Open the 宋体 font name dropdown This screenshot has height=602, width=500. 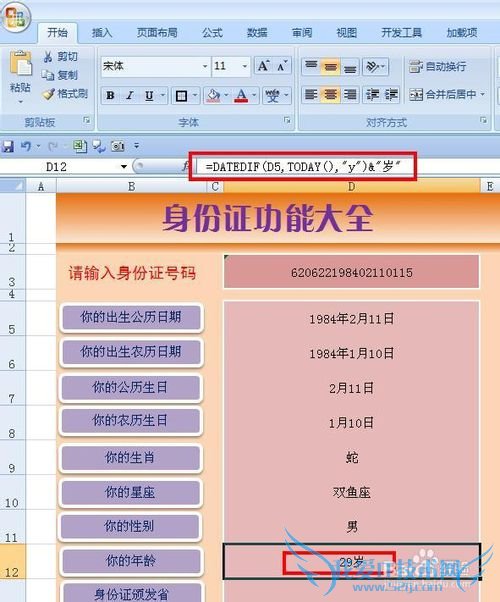[205, 66]
